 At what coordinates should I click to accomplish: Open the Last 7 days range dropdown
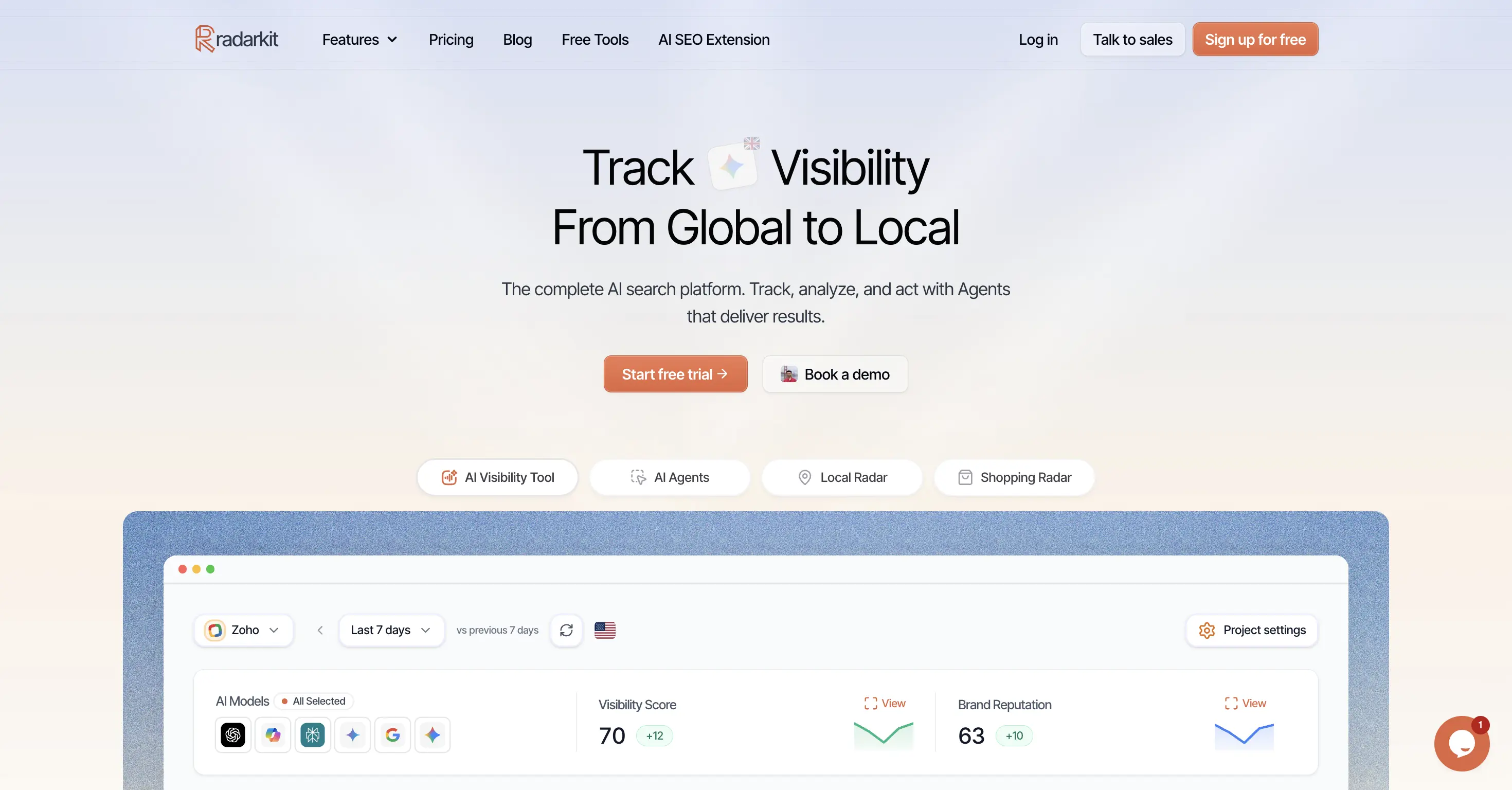(x=391, y=631)
